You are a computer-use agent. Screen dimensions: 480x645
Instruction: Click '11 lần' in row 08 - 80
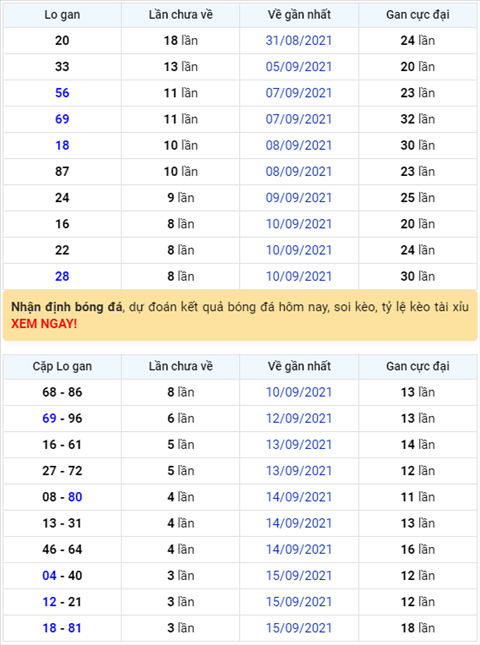point(417,497)
